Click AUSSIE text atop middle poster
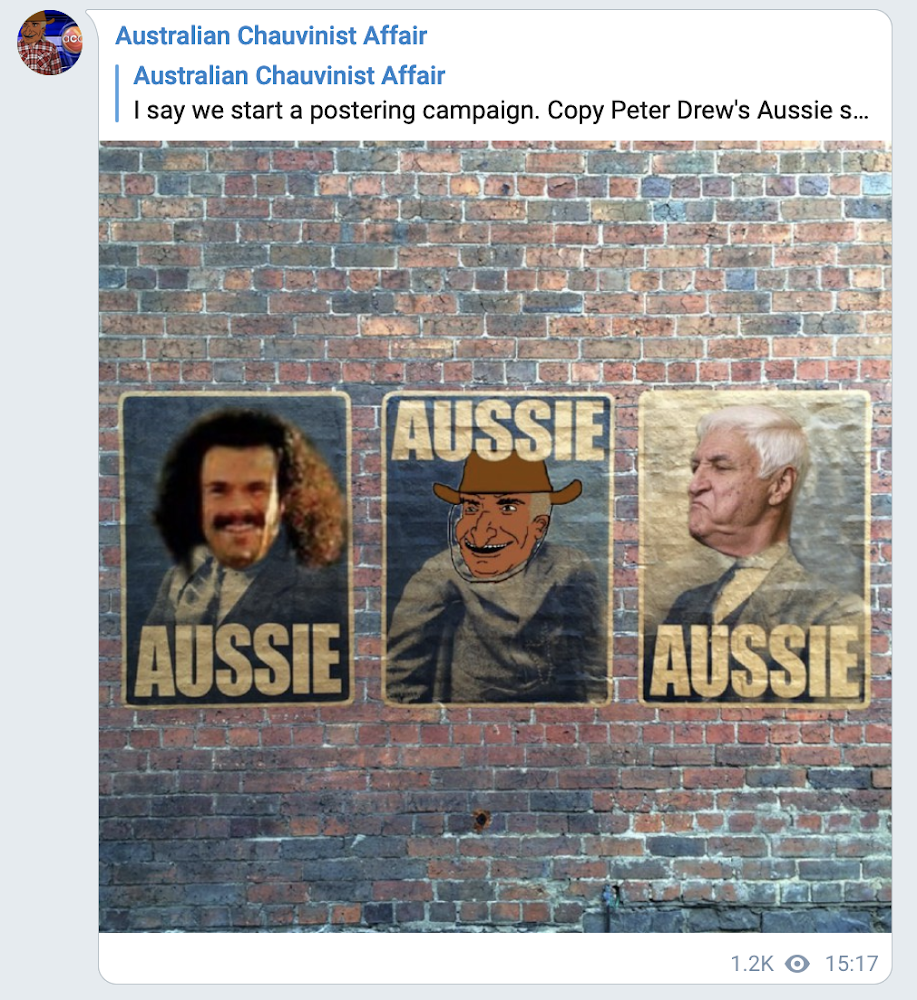The height and width of the screenshot is (1000, 917). pos(499,430)
